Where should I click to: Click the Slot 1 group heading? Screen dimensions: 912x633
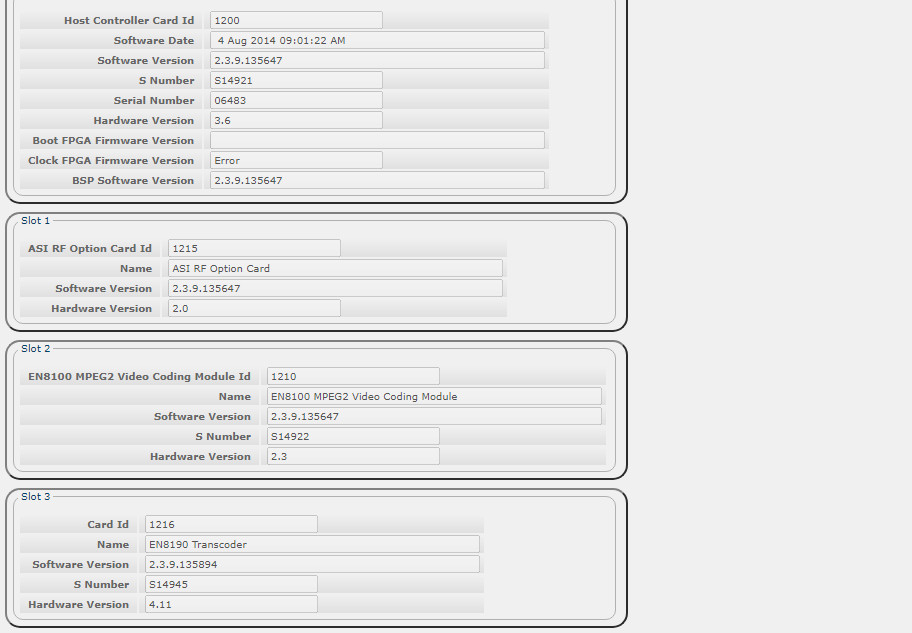[35, 221]
